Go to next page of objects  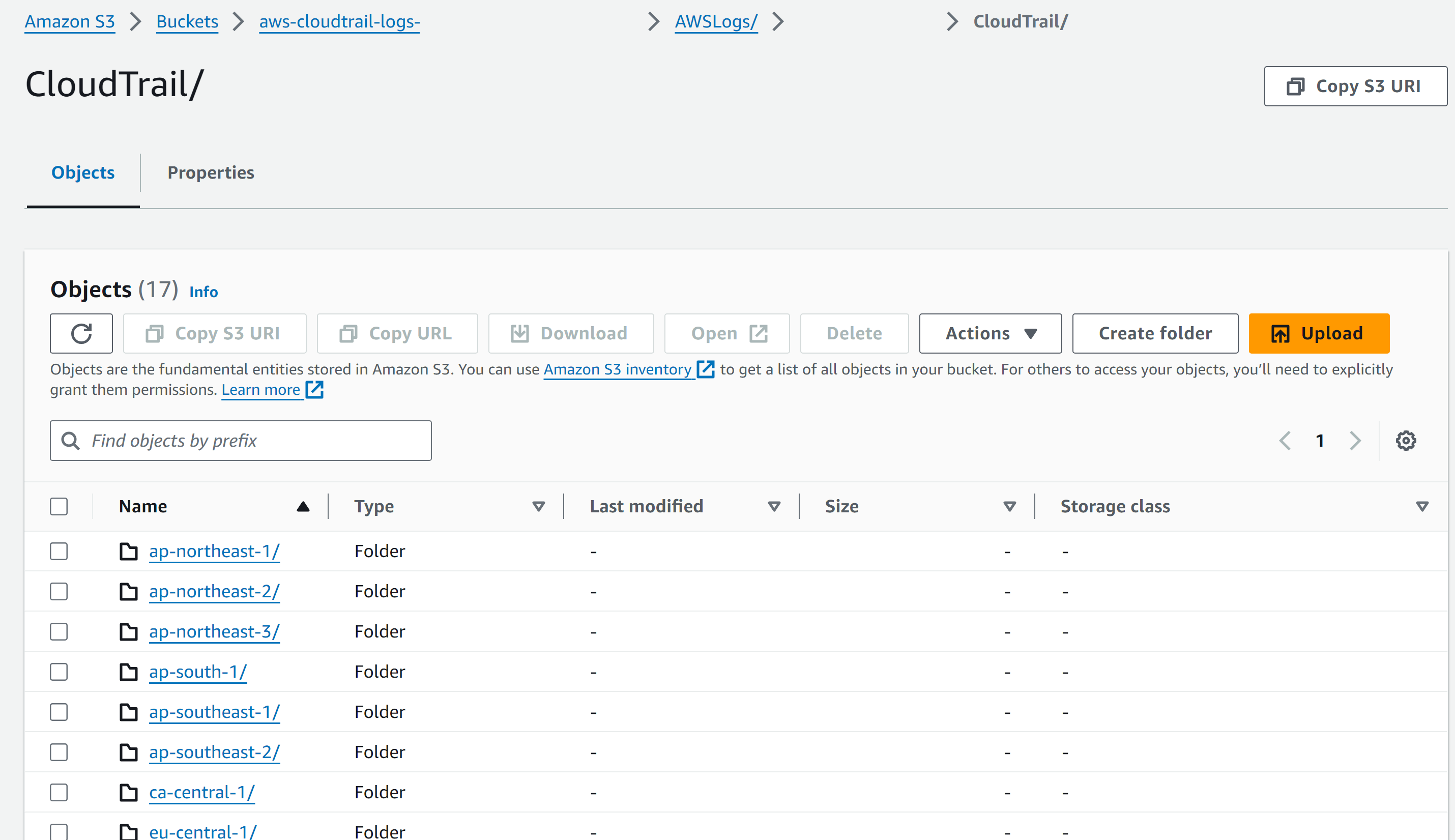[x=1355, y=441]
